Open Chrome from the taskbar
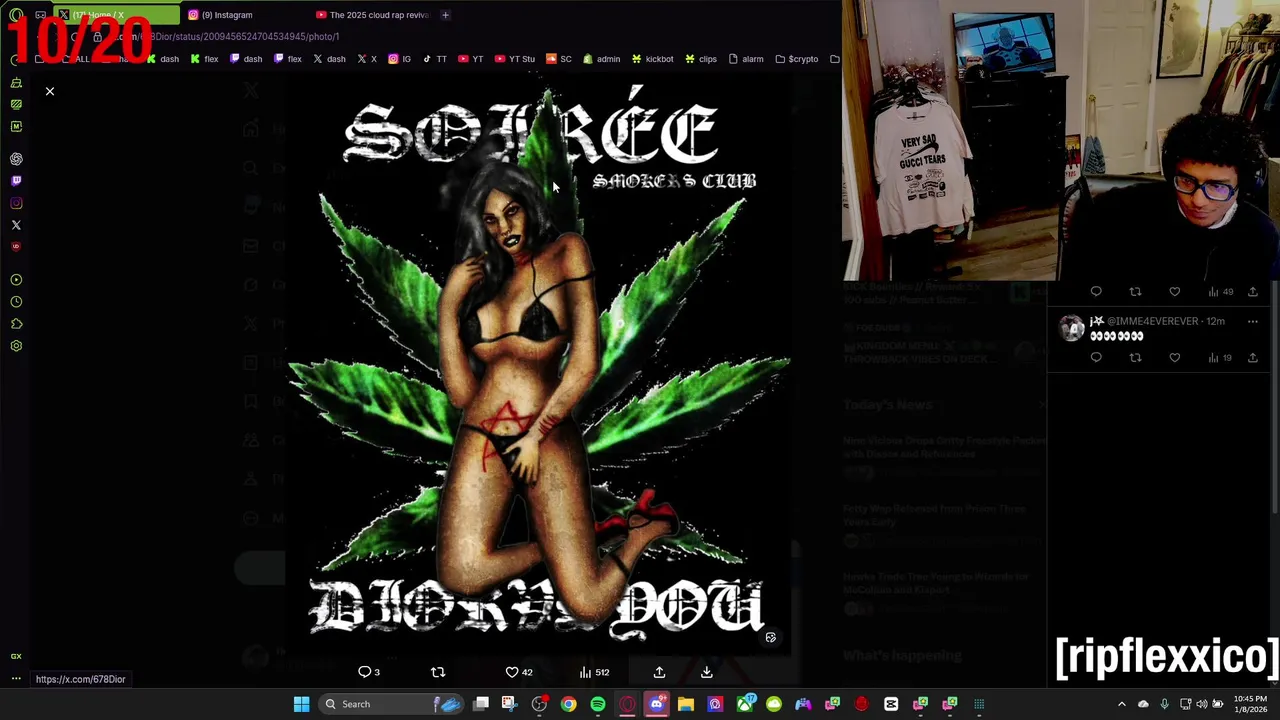1280x720 pixels. (x=568, y=704)
